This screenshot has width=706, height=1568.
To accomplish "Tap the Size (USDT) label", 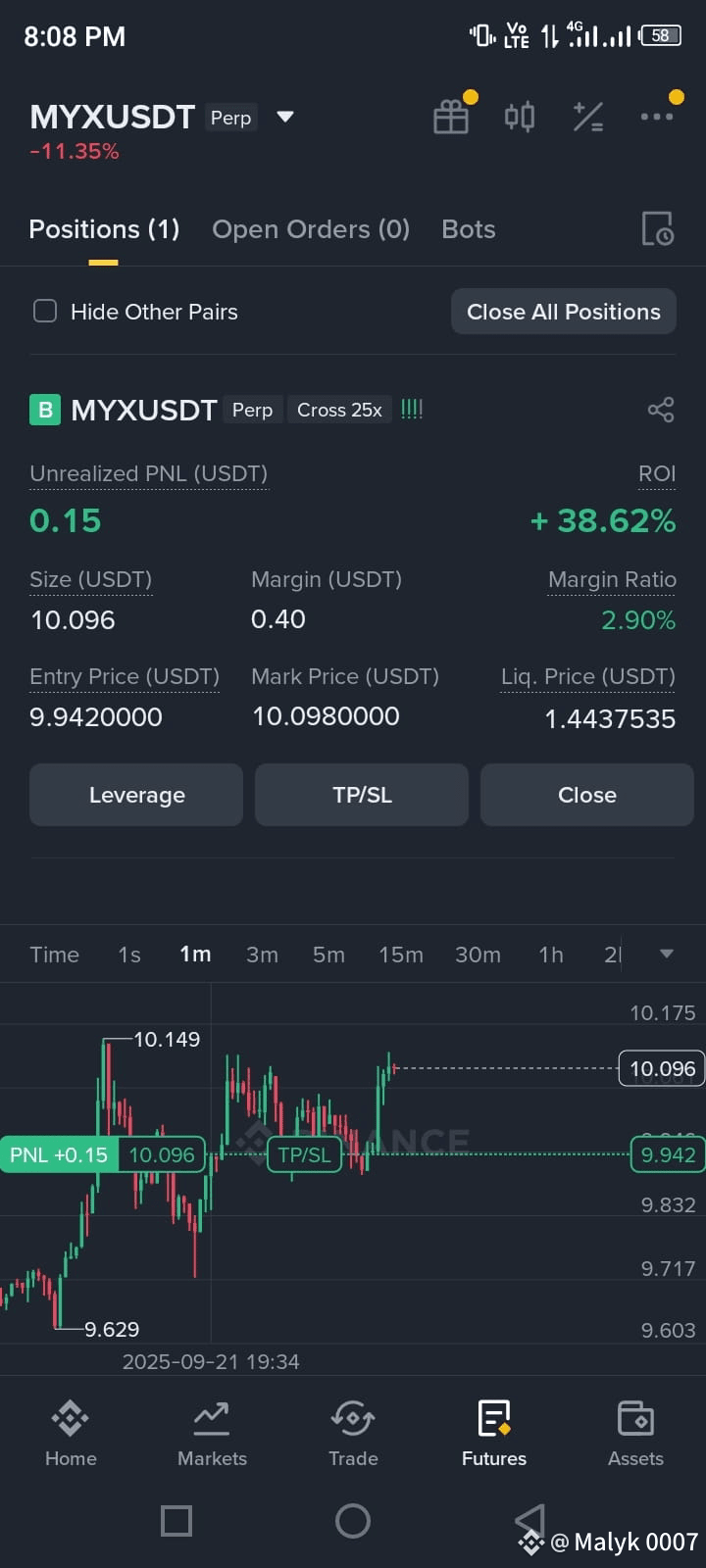I will click(90, 579).
